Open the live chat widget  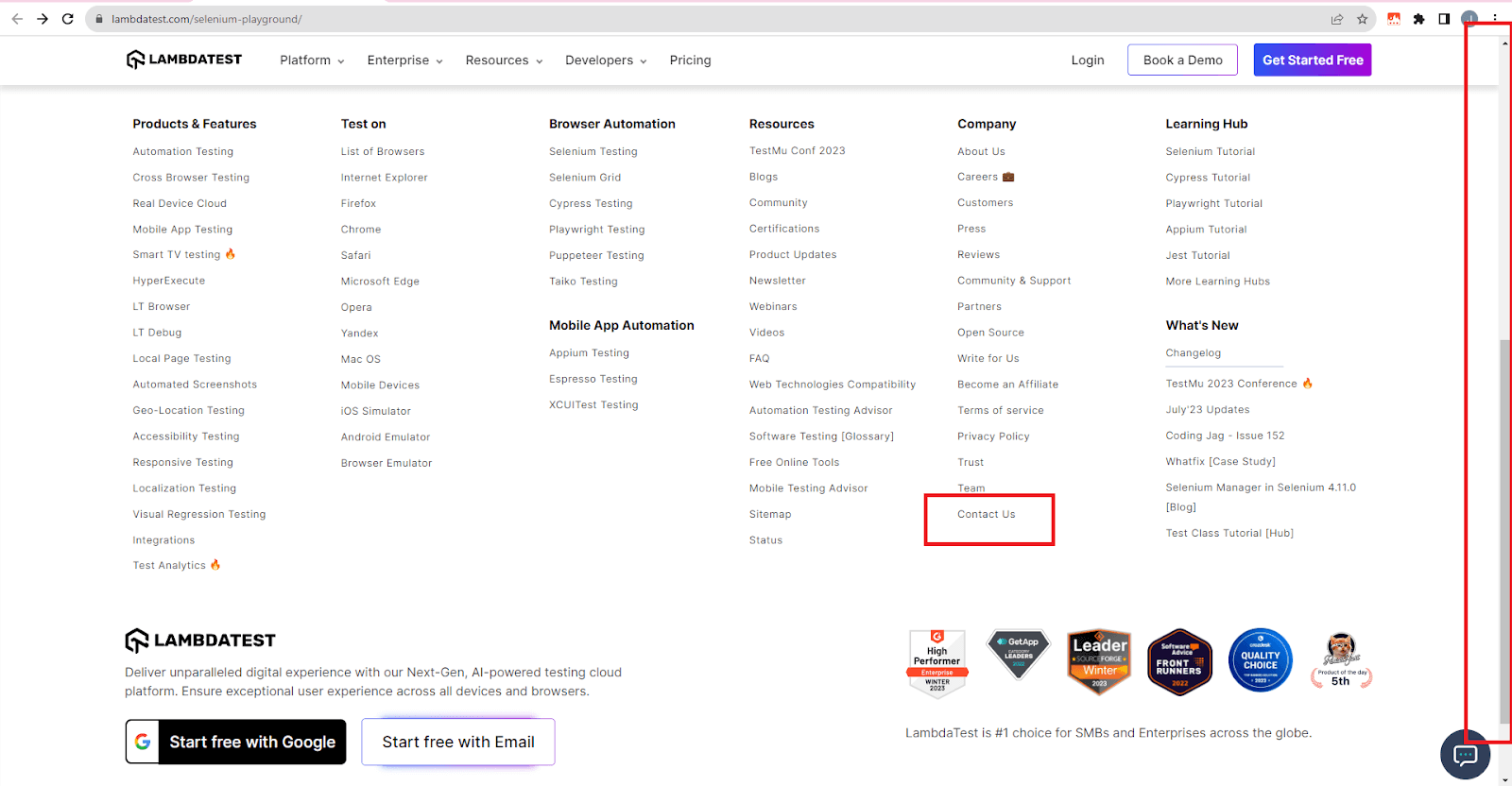[x=1465, y=754]
